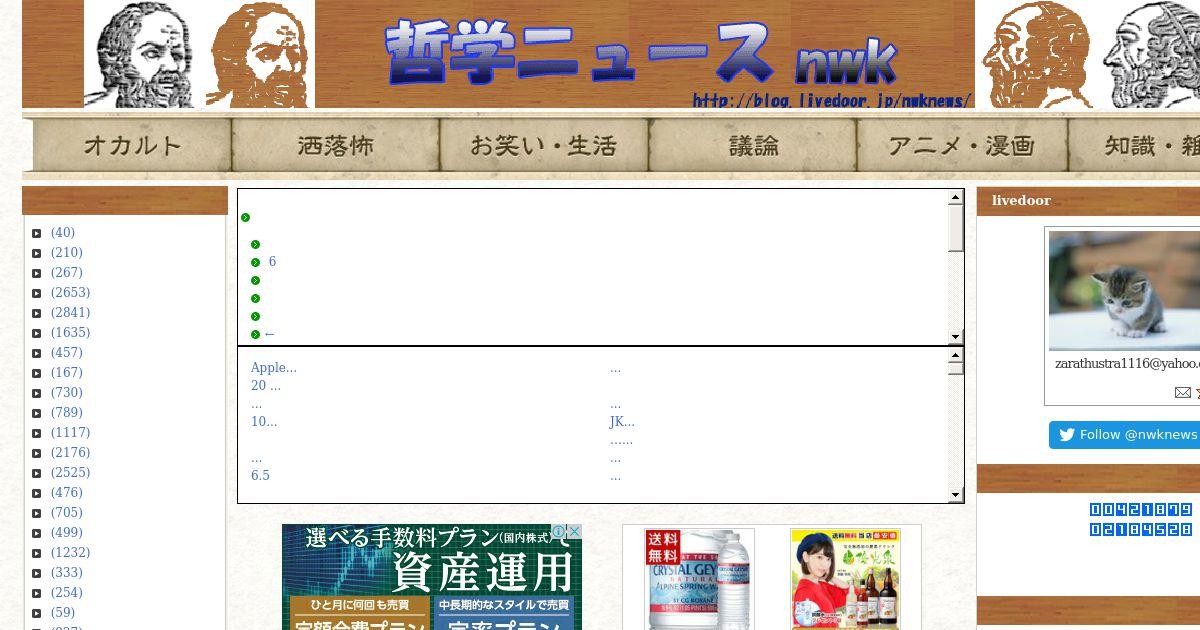Click the lower access counter 02184528
The image size is (1200, 630).
coord(1141,530)
